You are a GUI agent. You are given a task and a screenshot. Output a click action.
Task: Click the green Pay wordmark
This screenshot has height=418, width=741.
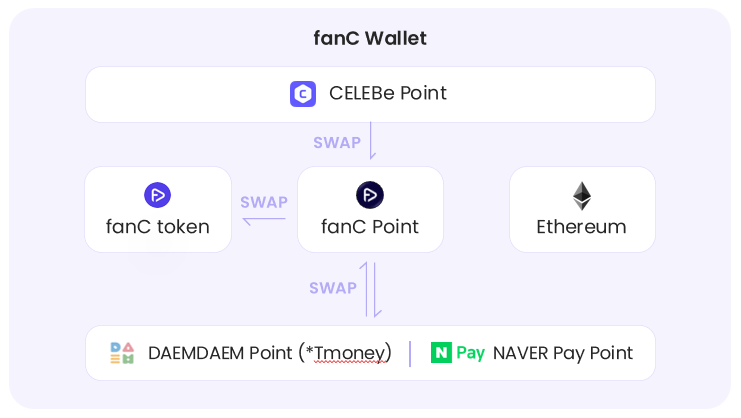471,353
